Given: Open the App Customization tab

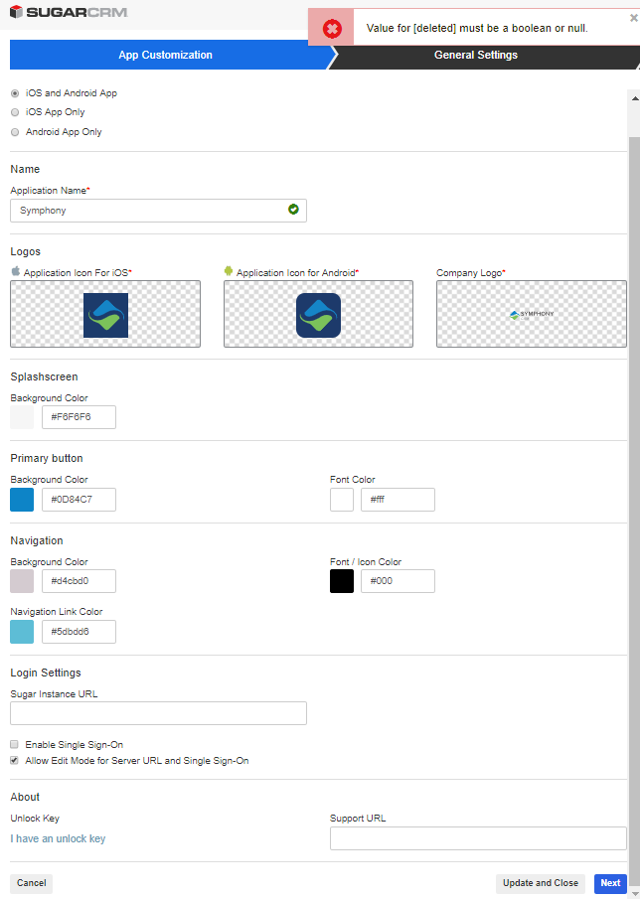Looking at the screenshot, I should pos(165,55).
